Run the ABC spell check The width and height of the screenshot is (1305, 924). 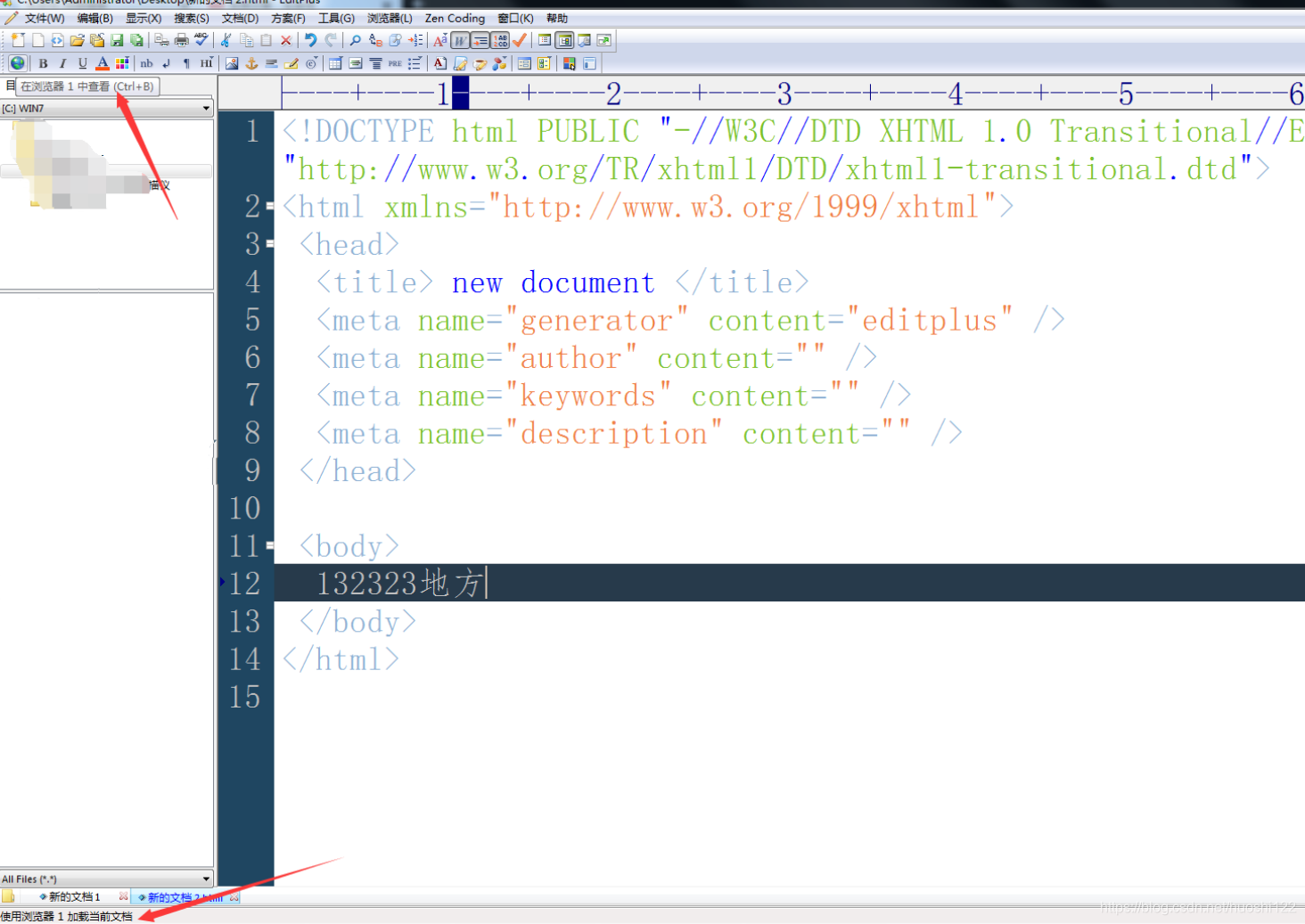click(x=201, y=40)
